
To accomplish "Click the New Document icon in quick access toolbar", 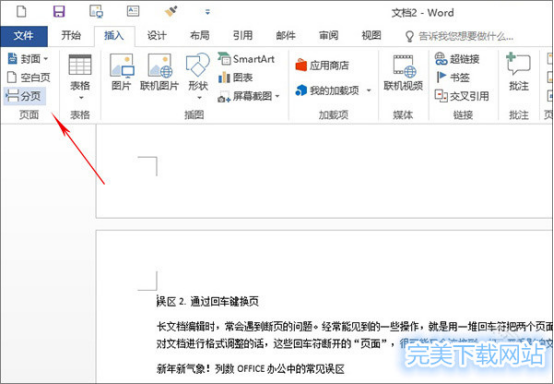I will [x=22, y=12].
